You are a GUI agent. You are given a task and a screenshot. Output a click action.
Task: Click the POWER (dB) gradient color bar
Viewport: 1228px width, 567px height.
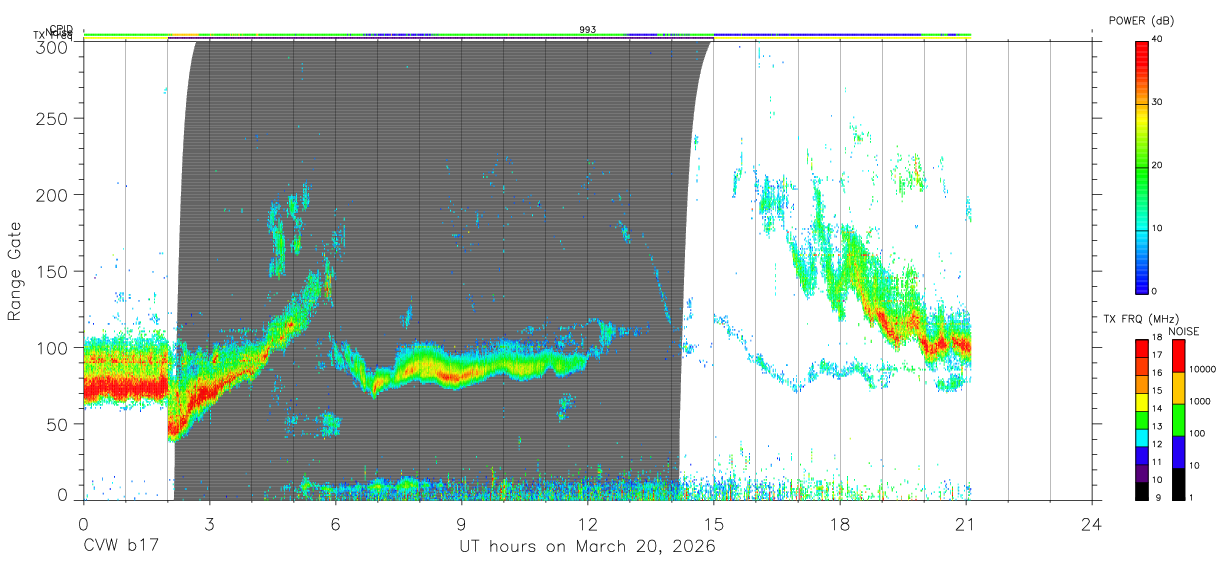(x=1142, y=167)
